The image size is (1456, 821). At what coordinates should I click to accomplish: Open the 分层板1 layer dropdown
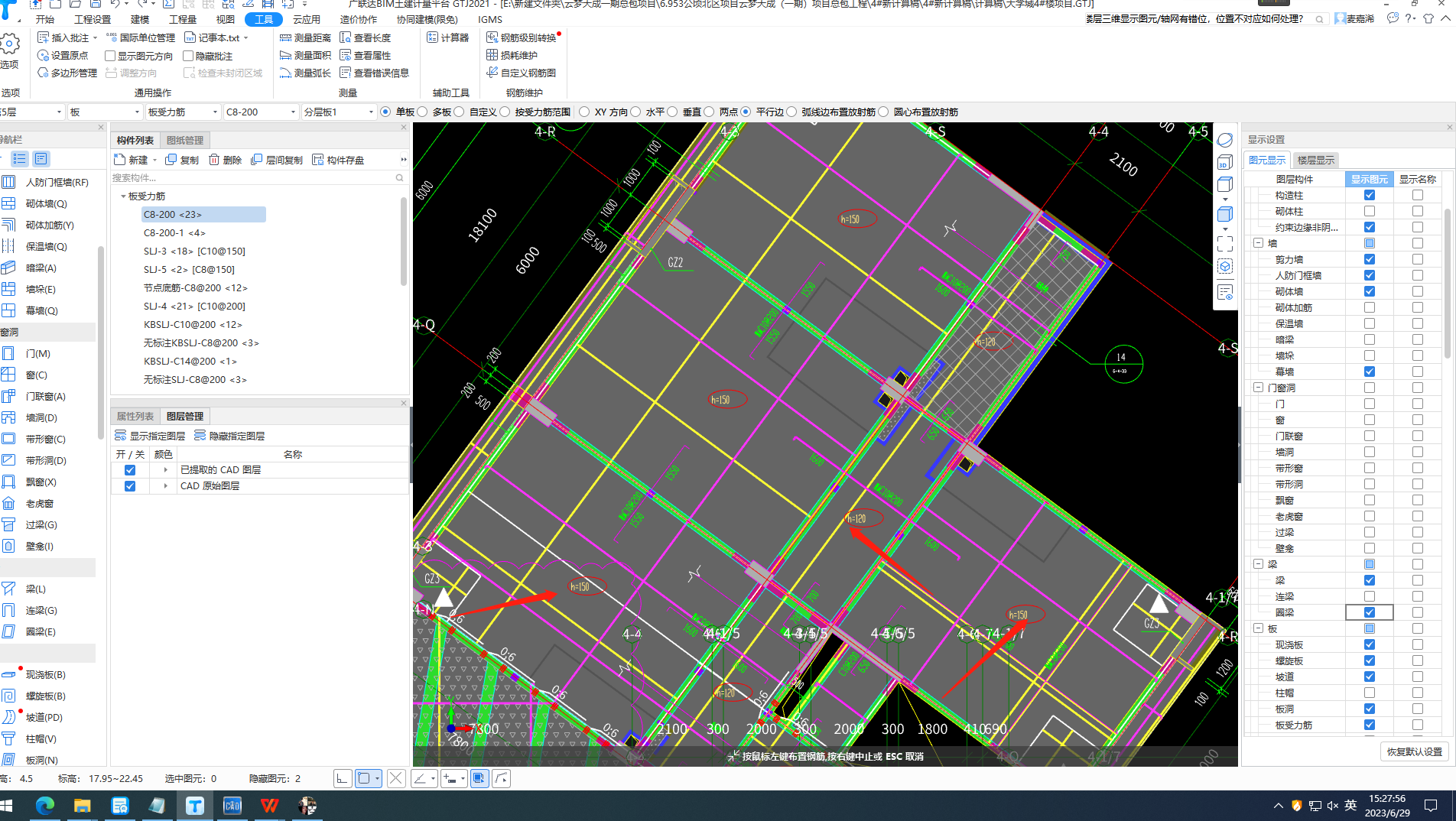pyautogui.click(x=339, y=112)
